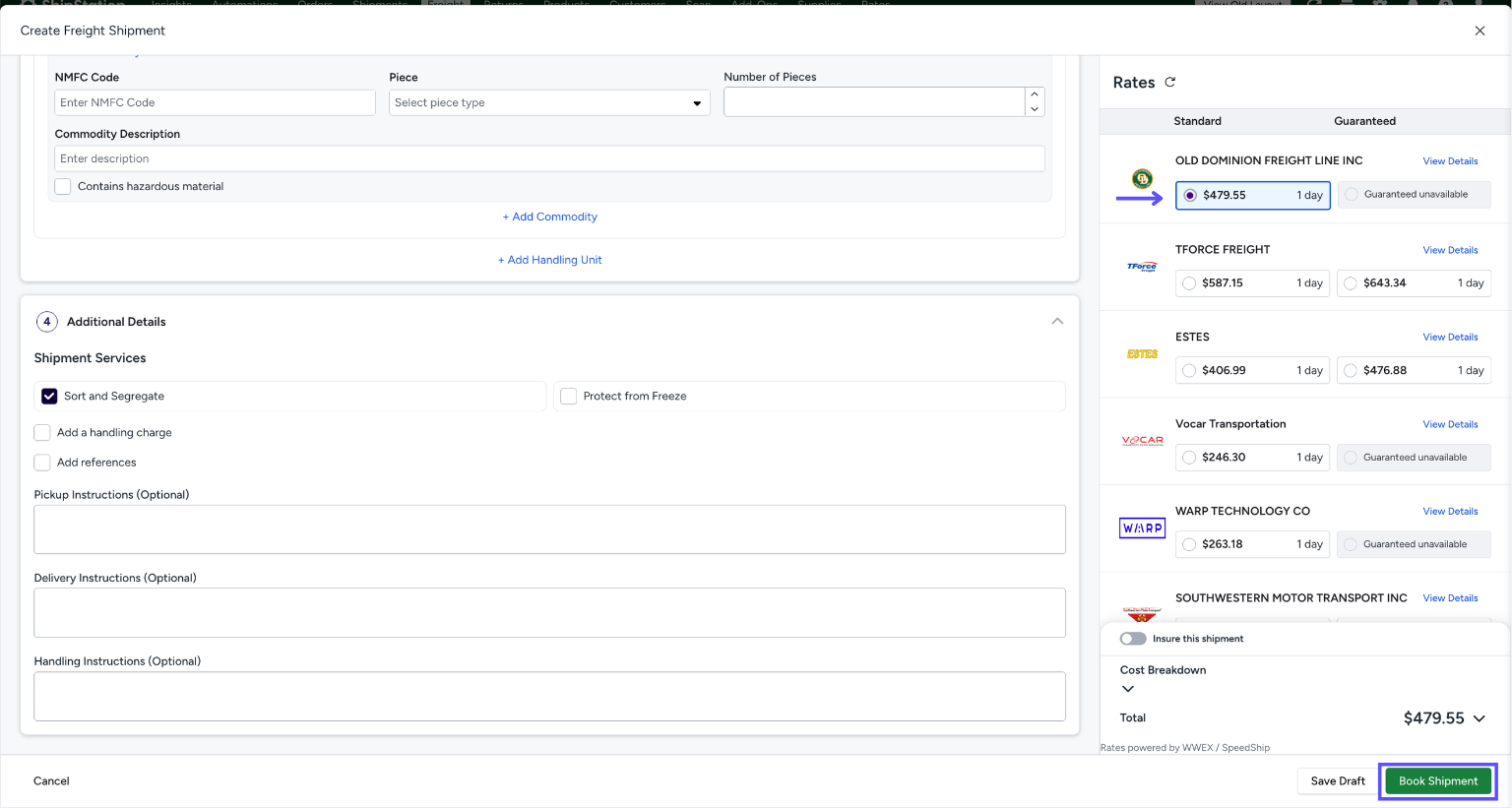View Details for Vocar Transportation

[x=1450, y=424]
